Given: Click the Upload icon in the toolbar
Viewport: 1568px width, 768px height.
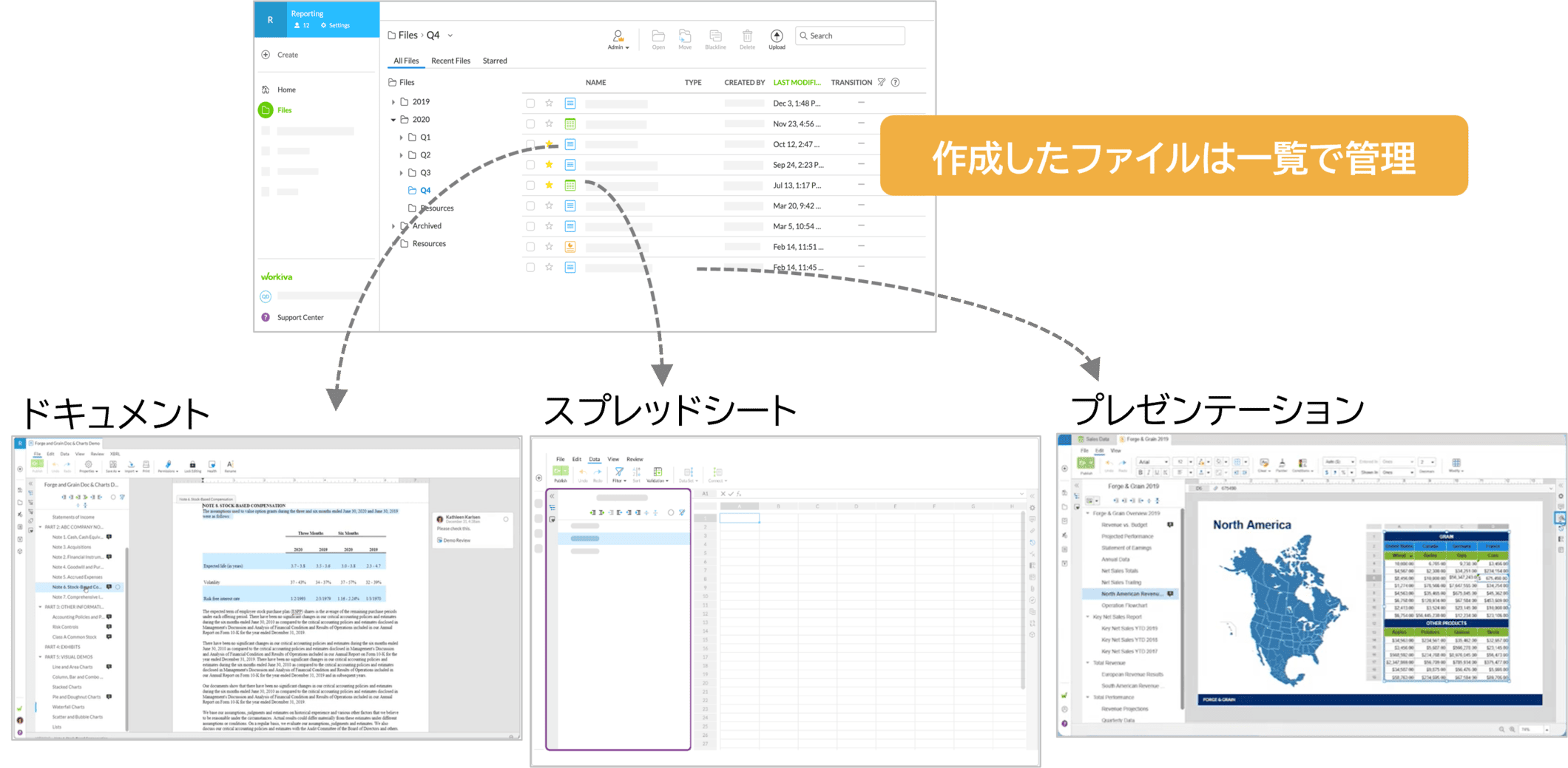Looking at the screenshot, I should (x=776, y=36).
